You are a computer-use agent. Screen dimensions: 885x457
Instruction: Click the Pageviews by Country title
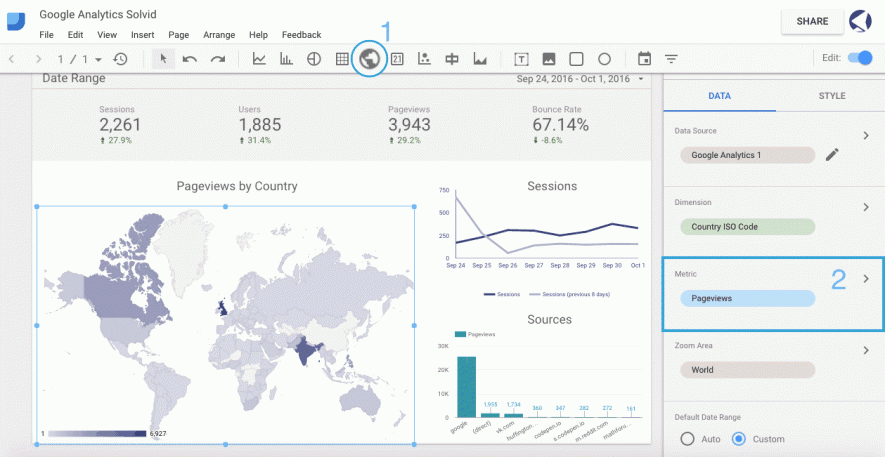pos(237,186)
